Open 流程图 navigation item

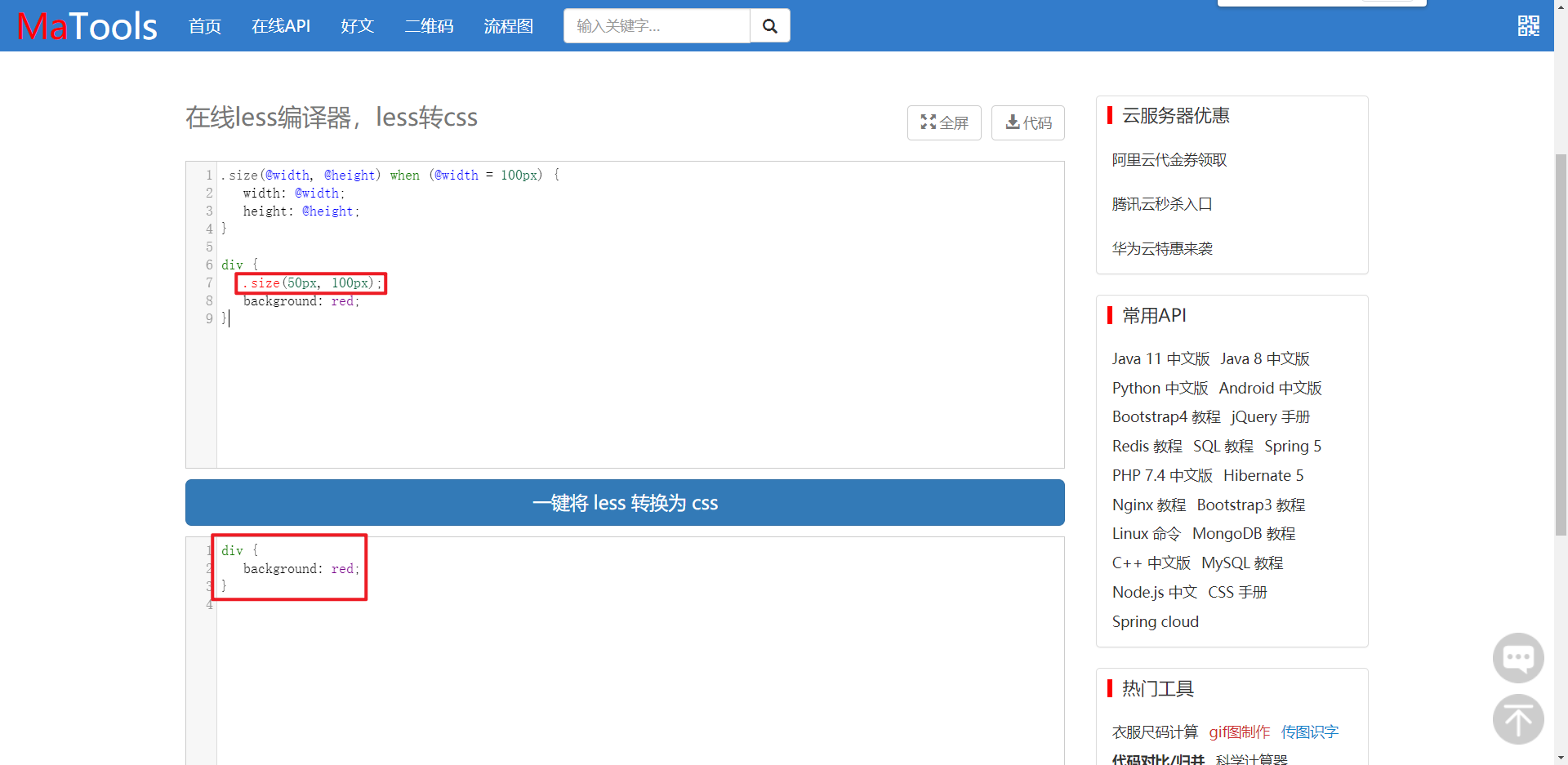508,26
